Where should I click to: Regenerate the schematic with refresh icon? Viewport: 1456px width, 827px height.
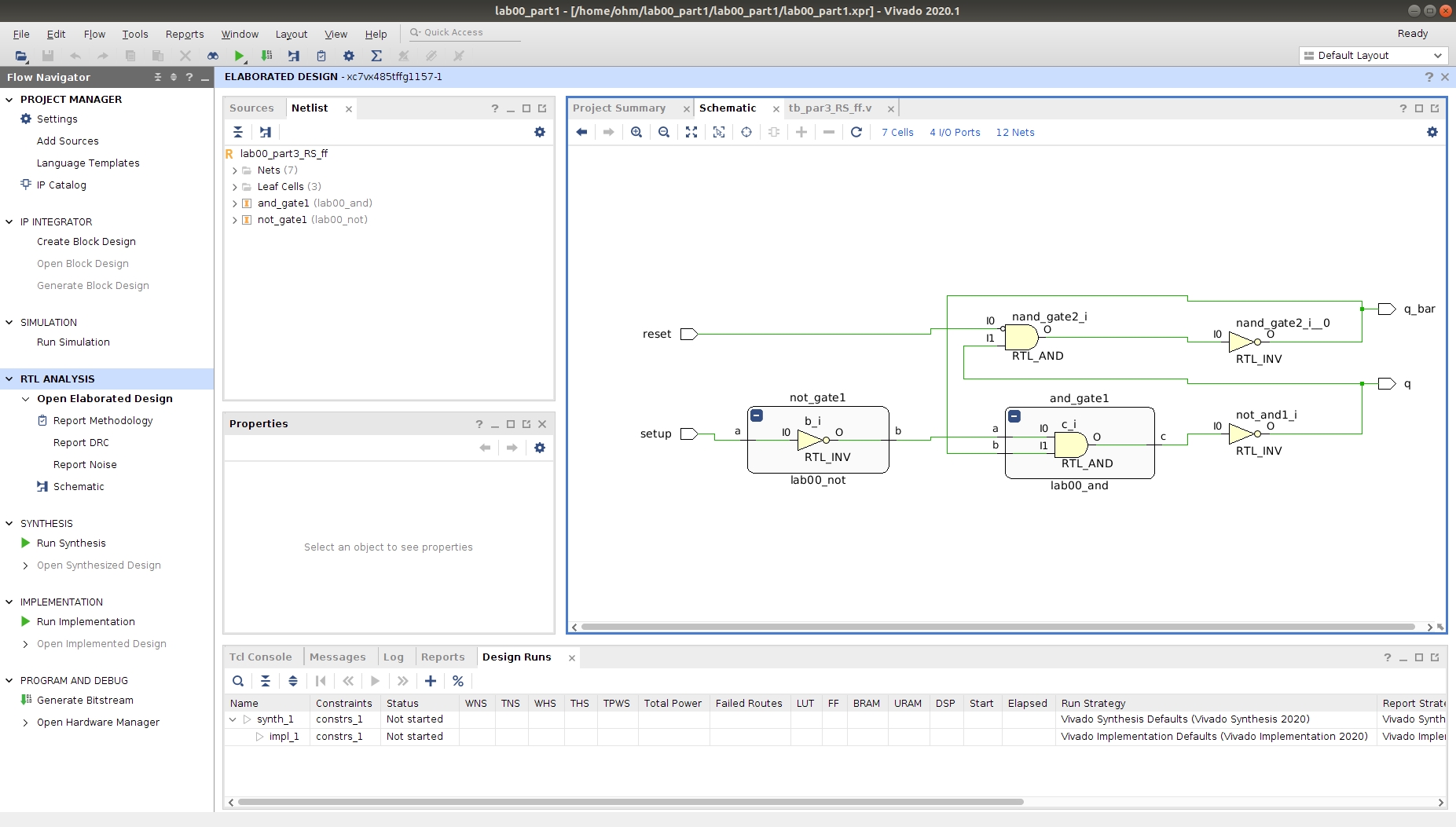coord(856,132)
